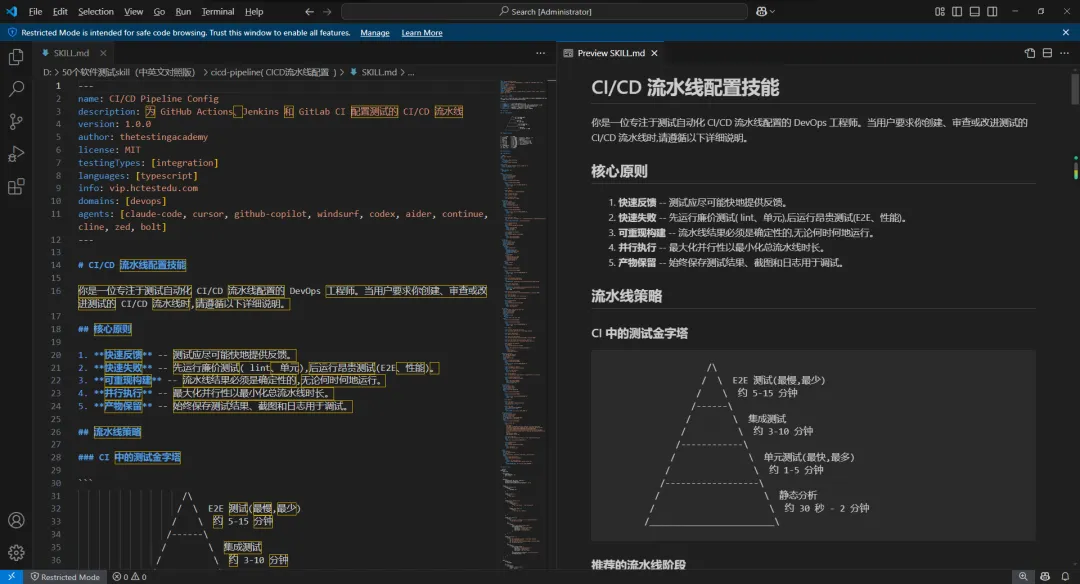Expand 50个软件测试skill breadcrumb folder
The image size is (1080, 584).
tap(129, 72)
